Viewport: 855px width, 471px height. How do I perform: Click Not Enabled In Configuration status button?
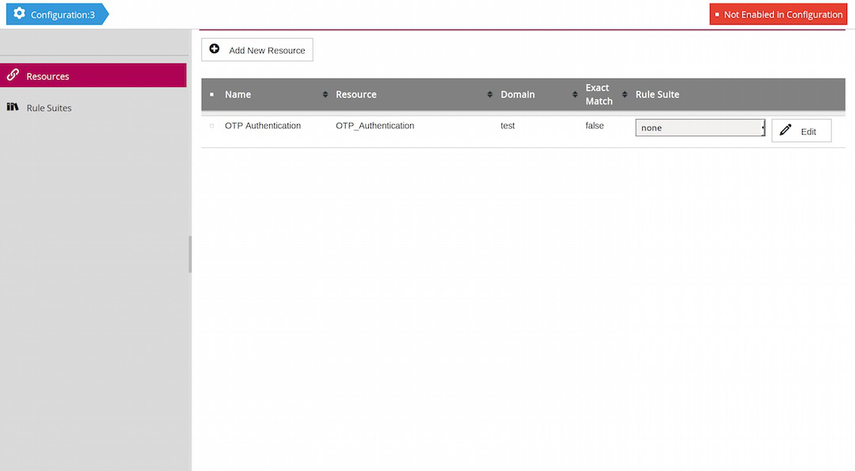(778, 15)
